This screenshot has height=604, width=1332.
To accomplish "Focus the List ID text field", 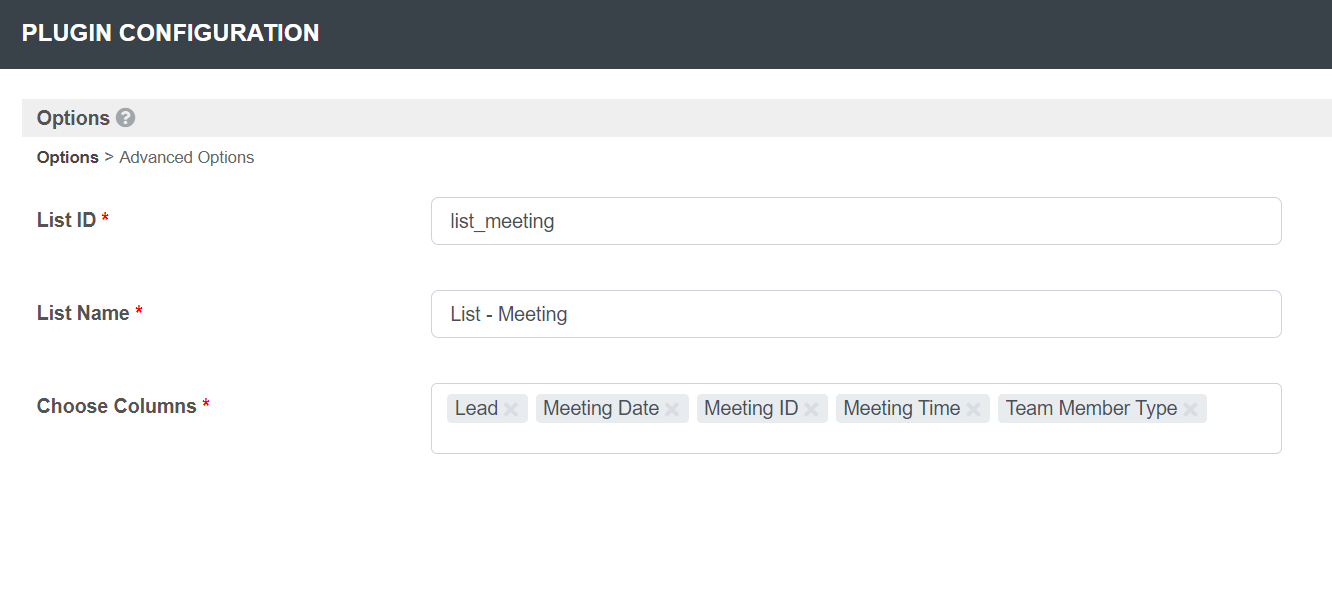I will [x=855, y=221].
